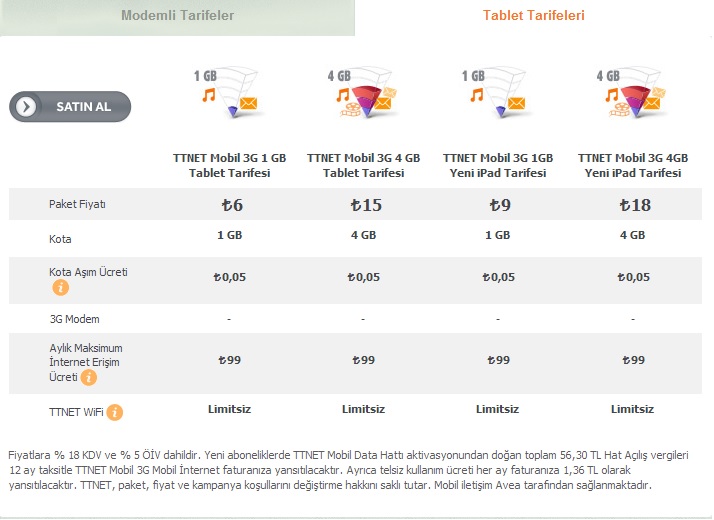This screenshot has height=520, width=714.
Task: Open the Kota Aşım Ücreti info icon
Action: (61, 288)
